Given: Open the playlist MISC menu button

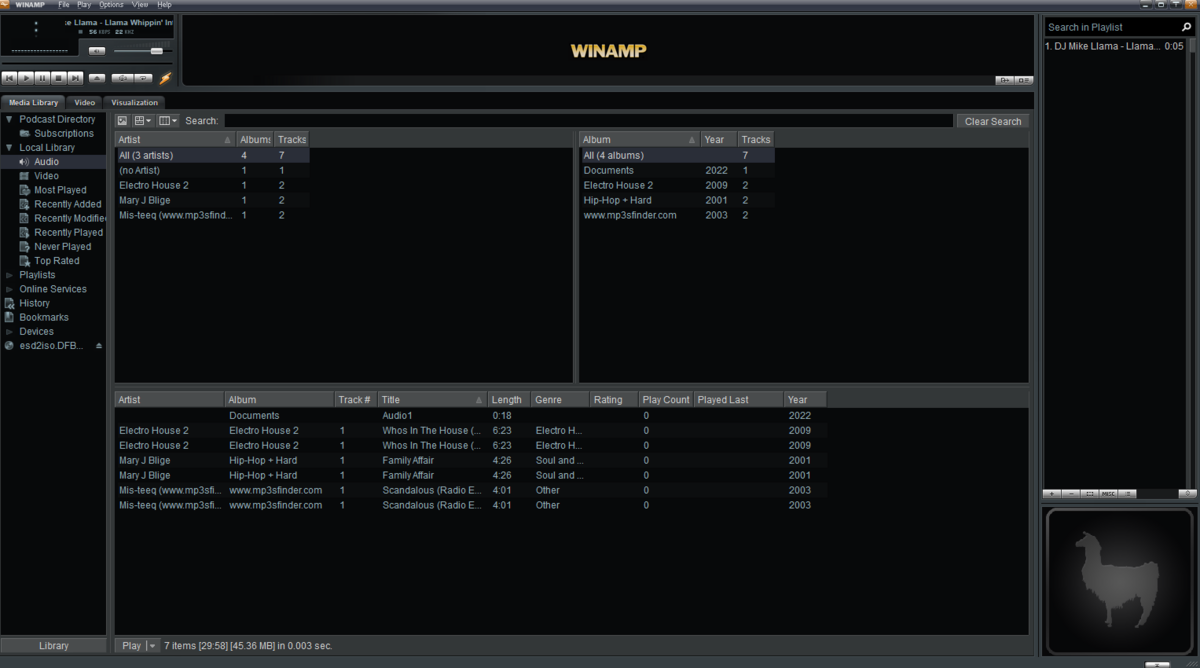Looking at the screenshot, I should click(1108, 494).
